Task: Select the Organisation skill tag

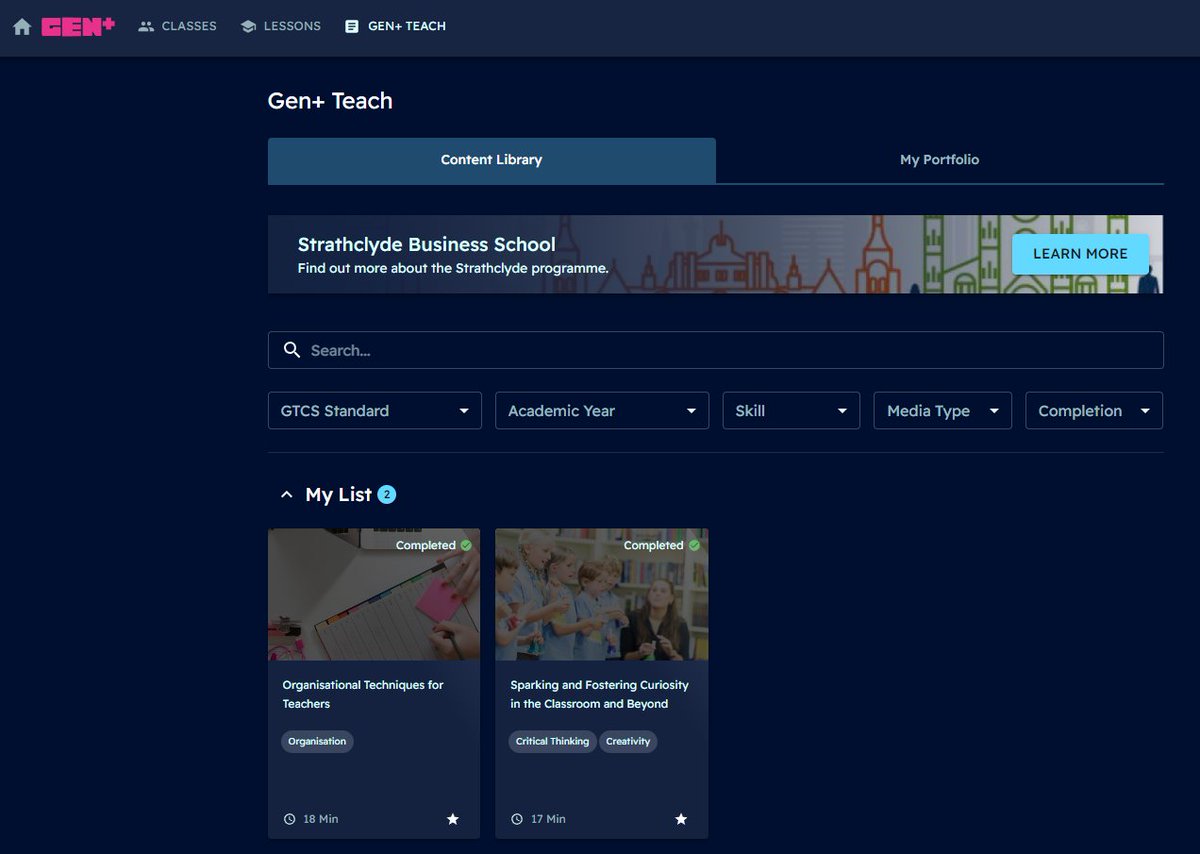Action: tap(317, 741)
